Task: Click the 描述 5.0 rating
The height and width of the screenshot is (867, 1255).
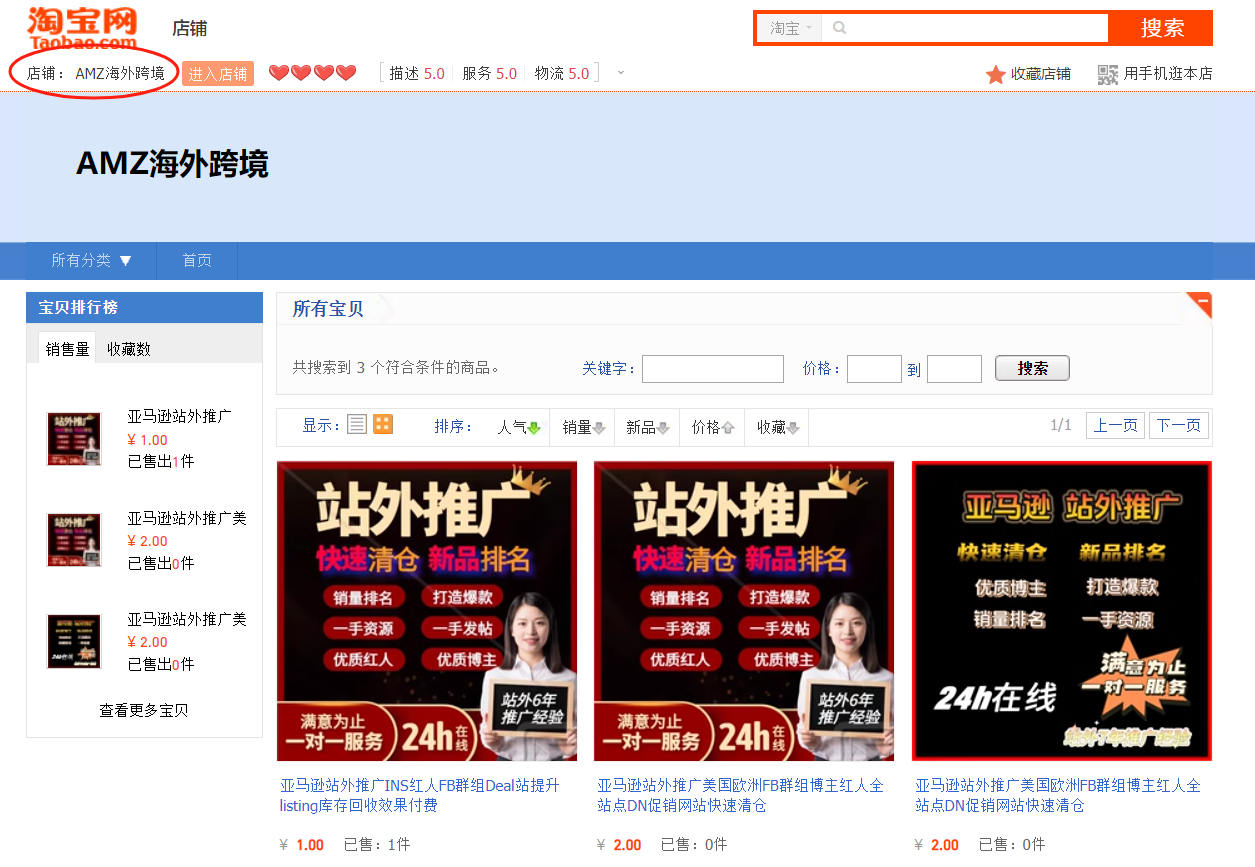Action: (417, 74)
